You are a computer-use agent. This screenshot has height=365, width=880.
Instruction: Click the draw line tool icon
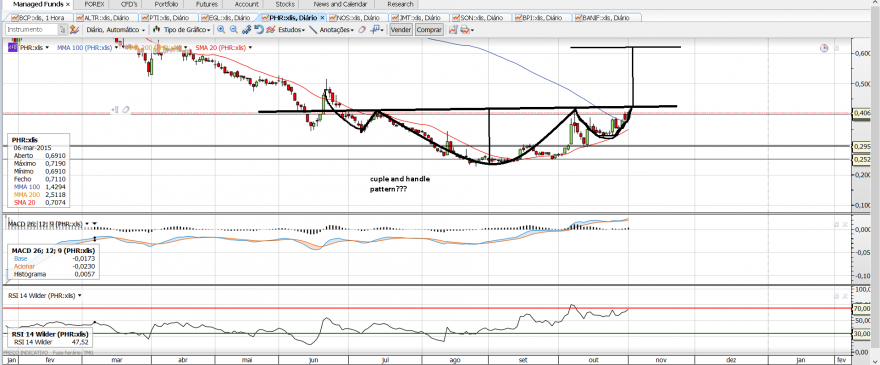coord(313,29)
